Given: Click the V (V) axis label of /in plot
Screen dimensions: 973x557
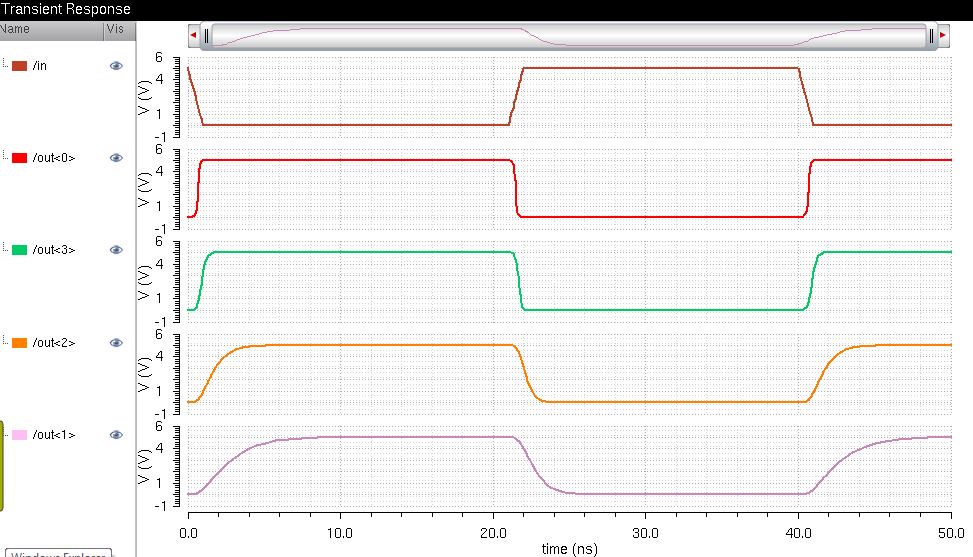Looking at the screenshot, I should pos(144,97).
